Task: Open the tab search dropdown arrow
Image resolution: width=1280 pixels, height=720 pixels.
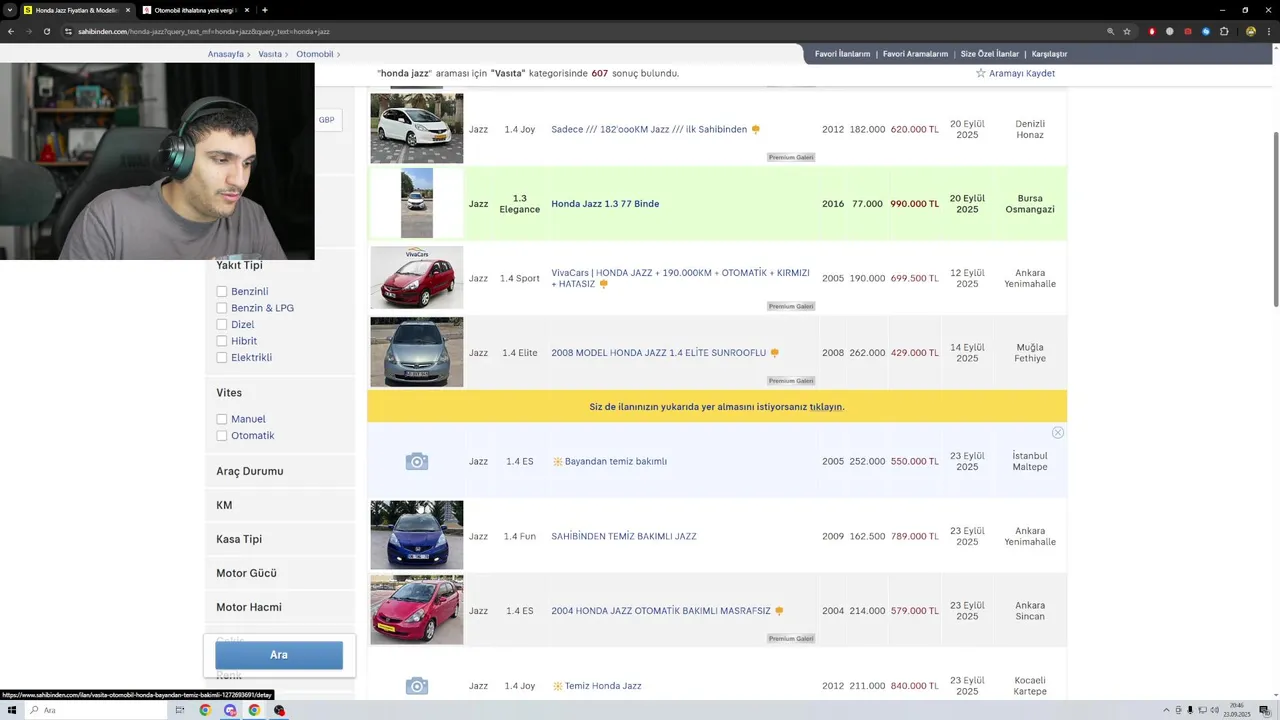Action: pos(10,10)
